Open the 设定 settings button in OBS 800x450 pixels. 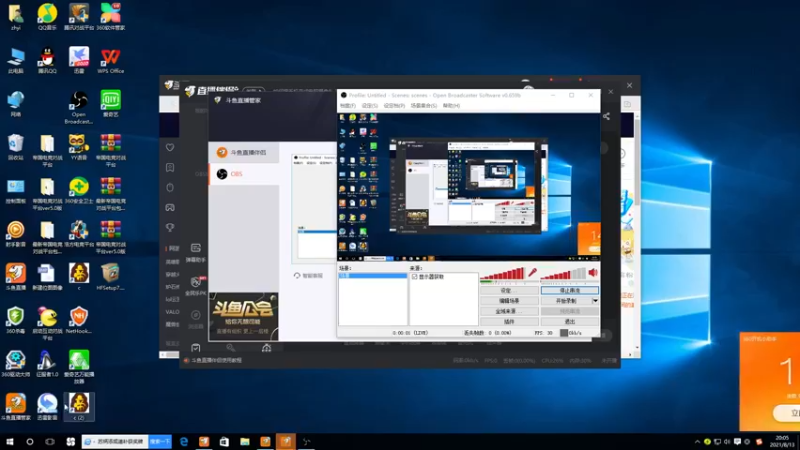click(509, 290)
